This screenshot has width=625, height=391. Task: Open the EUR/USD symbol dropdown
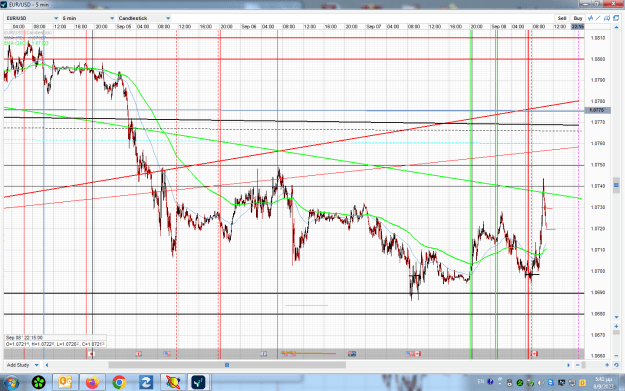(32, 18)
